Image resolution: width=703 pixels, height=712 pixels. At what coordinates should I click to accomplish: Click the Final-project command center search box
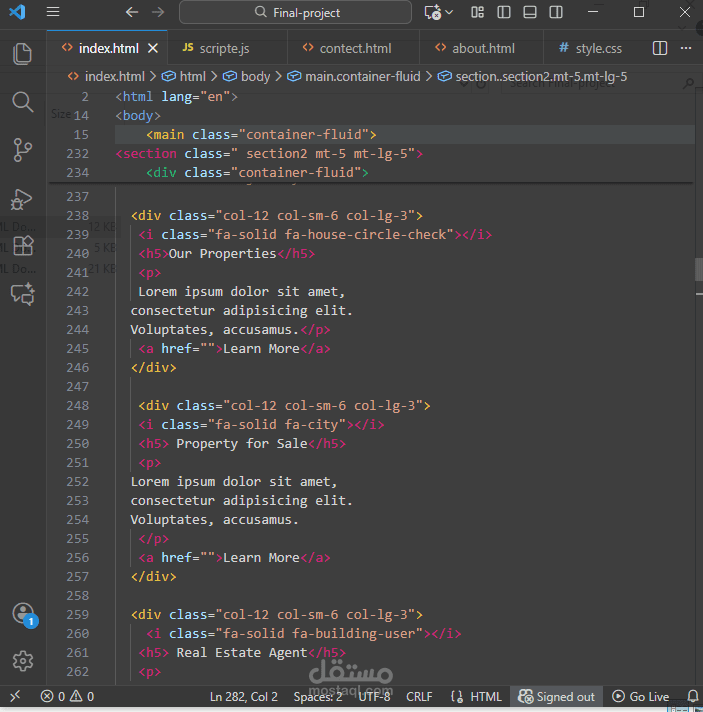[295, 13]
